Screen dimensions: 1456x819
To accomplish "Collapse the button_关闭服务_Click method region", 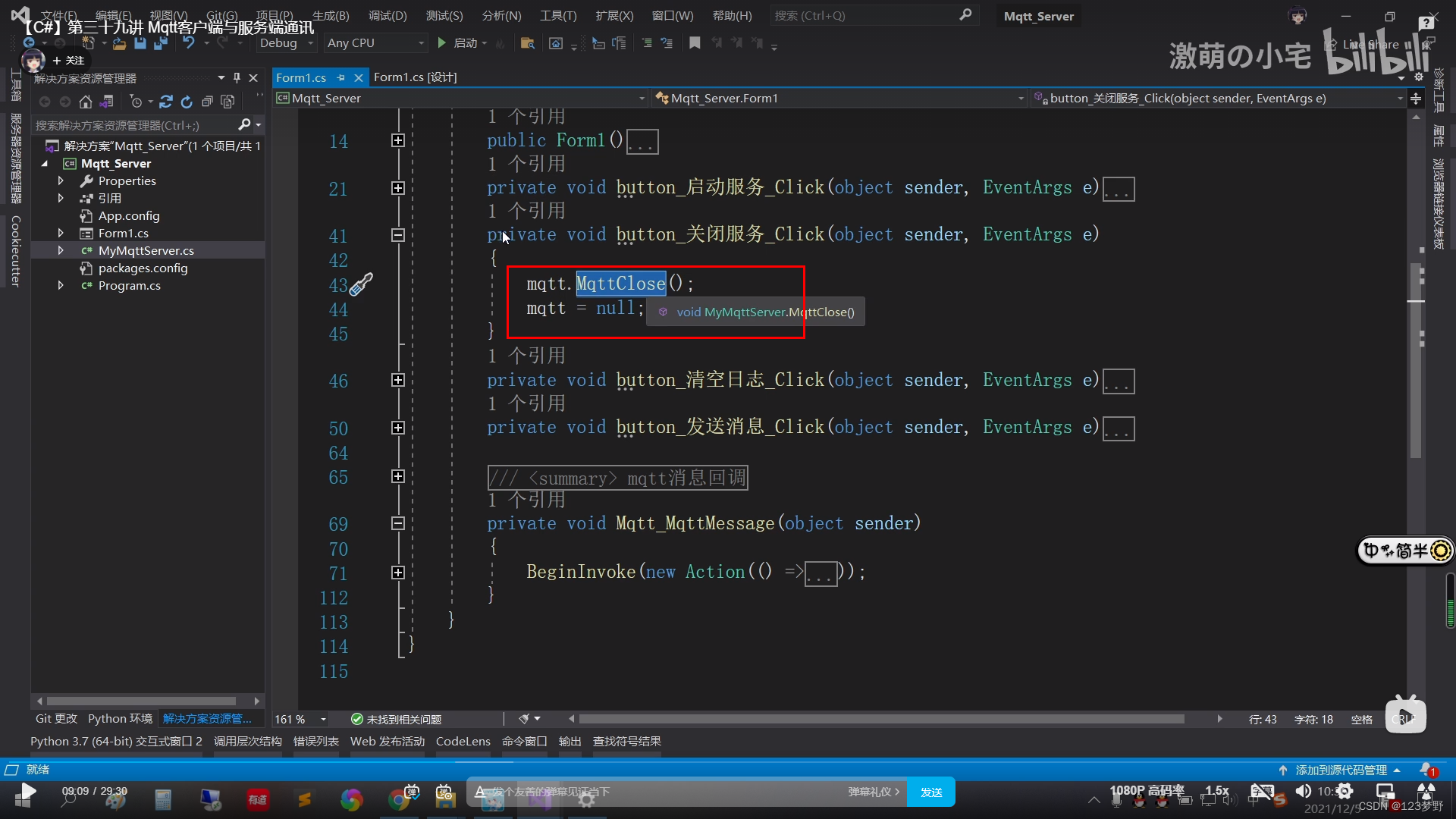I will coord(397,235).
